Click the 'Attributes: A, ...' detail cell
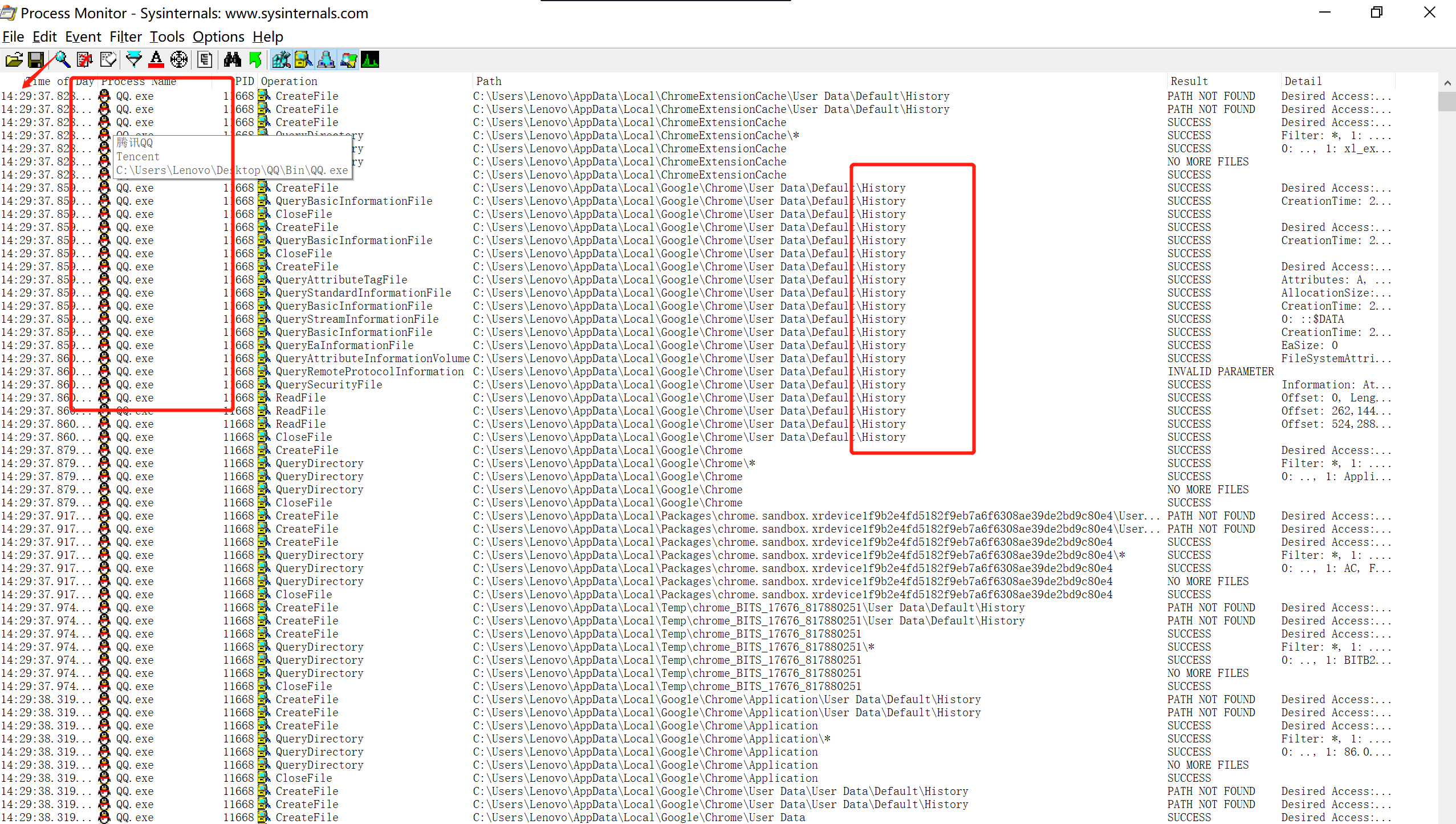 [x=1336, y=280]
